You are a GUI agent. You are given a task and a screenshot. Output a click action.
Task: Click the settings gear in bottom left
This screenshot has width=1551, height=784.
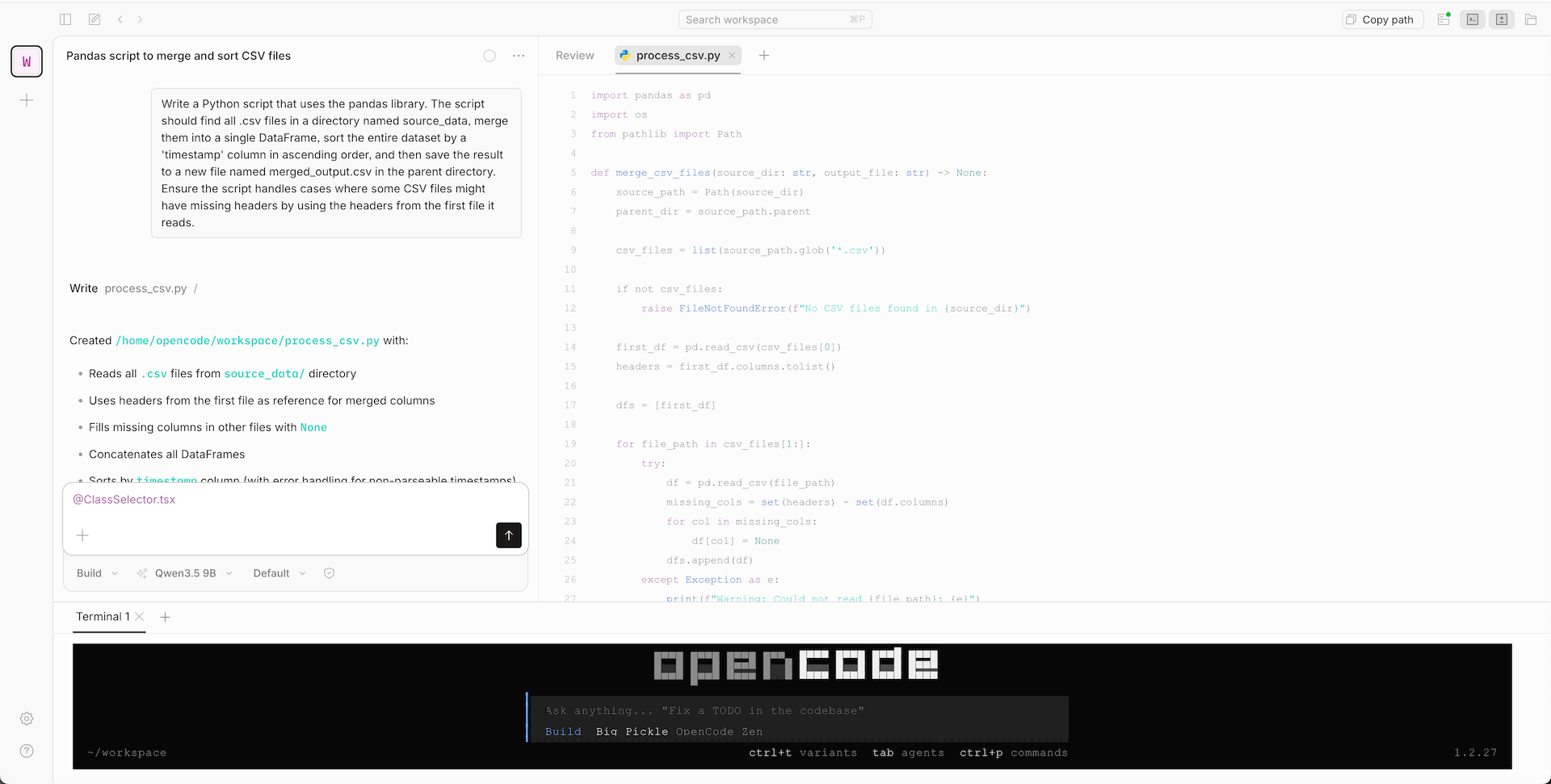point(26,718)
